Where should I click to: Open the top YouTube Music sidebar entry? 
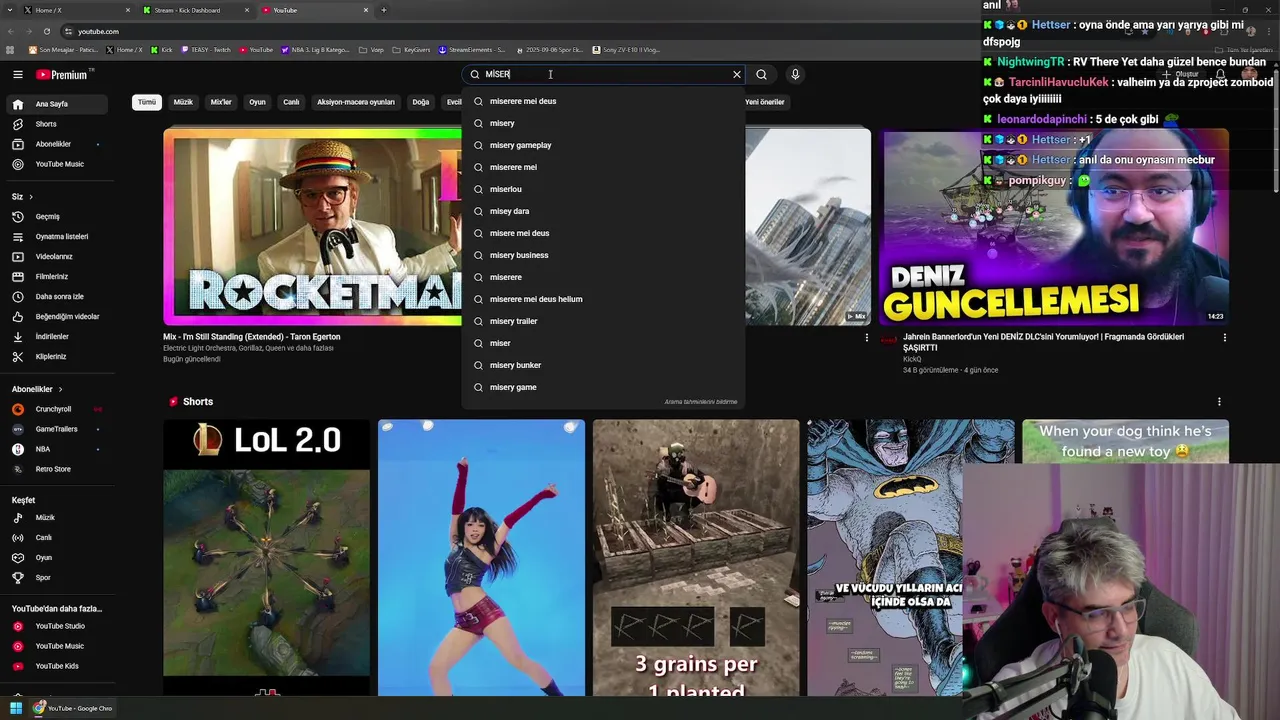pos(59,164)
